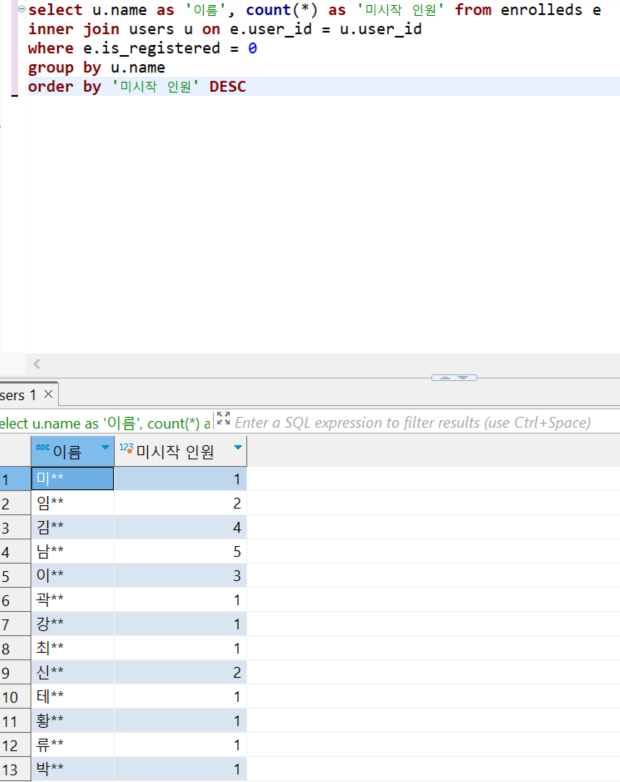Click the 'group by u.name' line
This screenshot has width=620, height=782.
[96, 67]
